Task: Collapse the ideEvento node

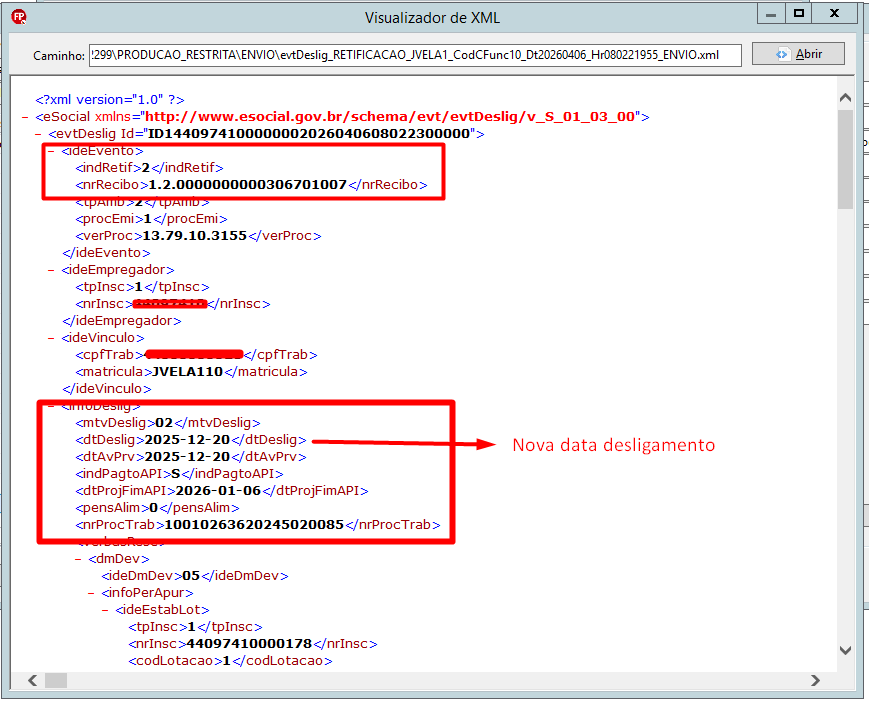Action: [x=51, y=151]
